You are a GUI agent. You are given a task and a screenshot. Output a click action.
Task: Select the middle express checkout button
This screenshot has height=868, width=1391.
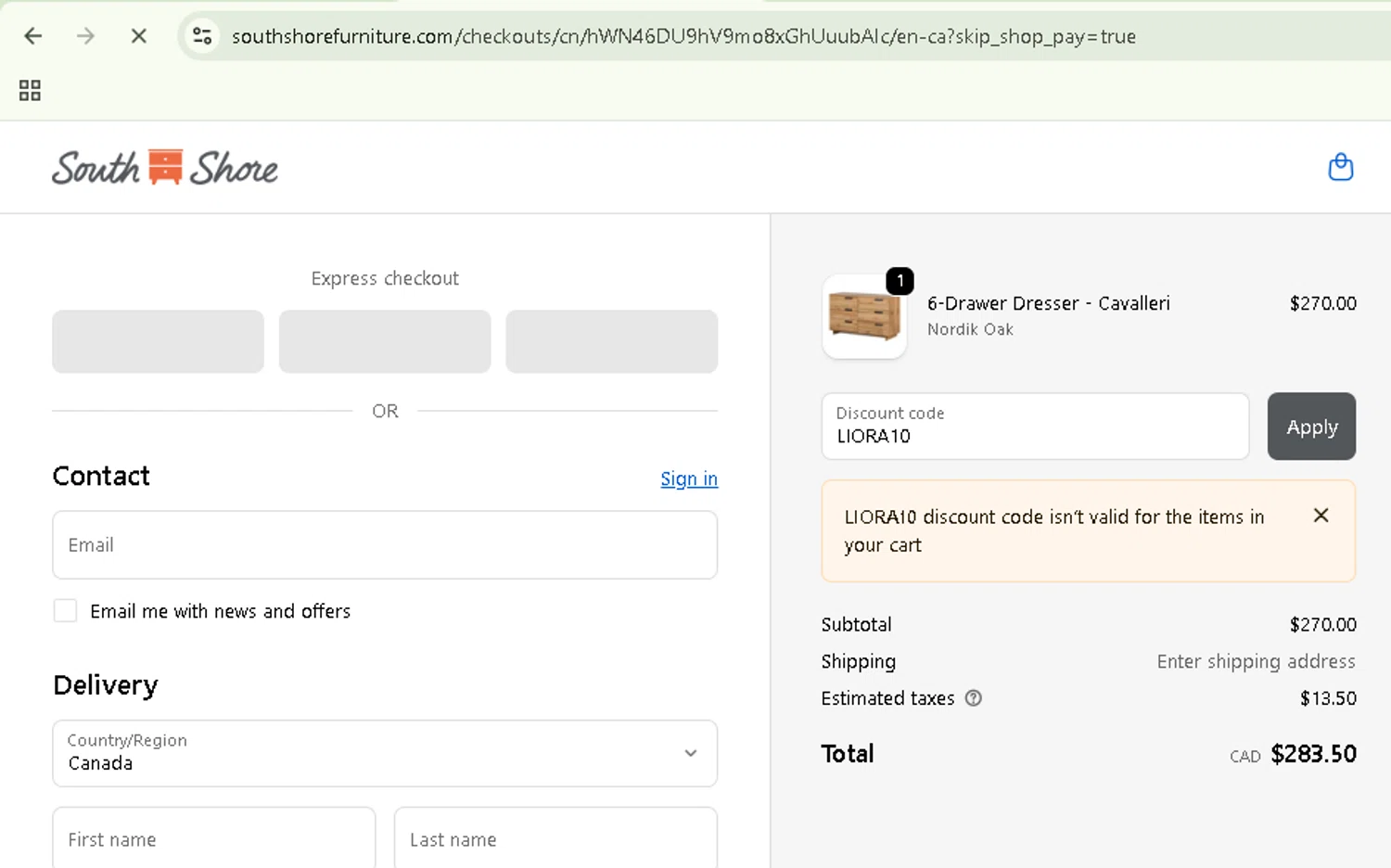click(x=385, y=341)
